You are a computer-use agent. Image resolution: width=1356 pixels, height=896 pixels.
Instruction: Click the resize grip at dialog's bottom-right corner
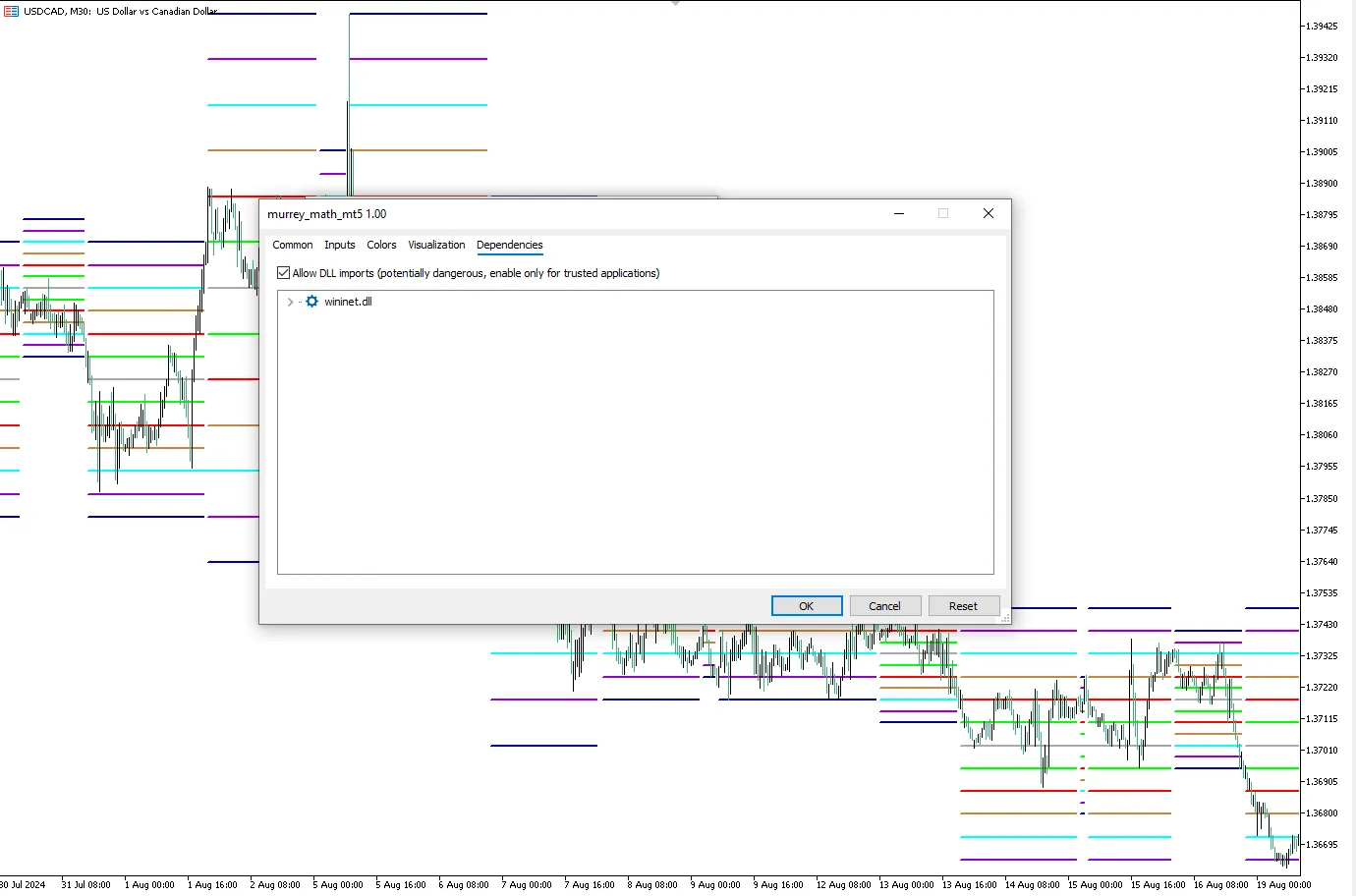tap(1004, 618)
